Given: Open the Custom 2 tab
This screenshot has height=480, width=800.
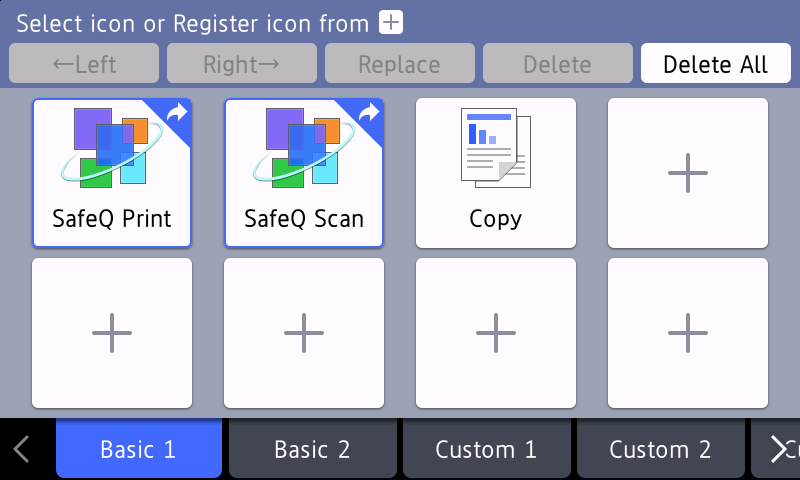Looking at the screenshot, I should point(660,449).
